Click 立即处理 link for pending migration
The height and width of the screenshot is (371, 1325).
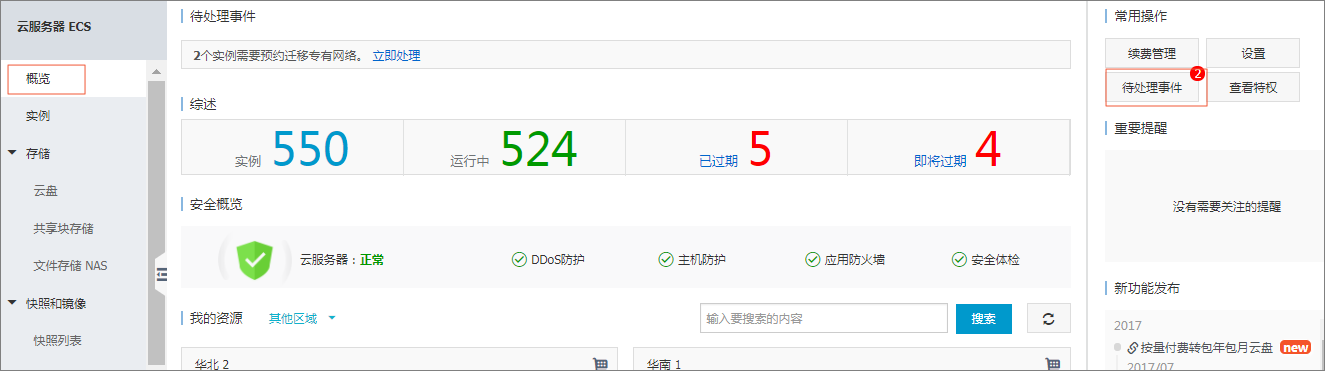tap(396, 56)
